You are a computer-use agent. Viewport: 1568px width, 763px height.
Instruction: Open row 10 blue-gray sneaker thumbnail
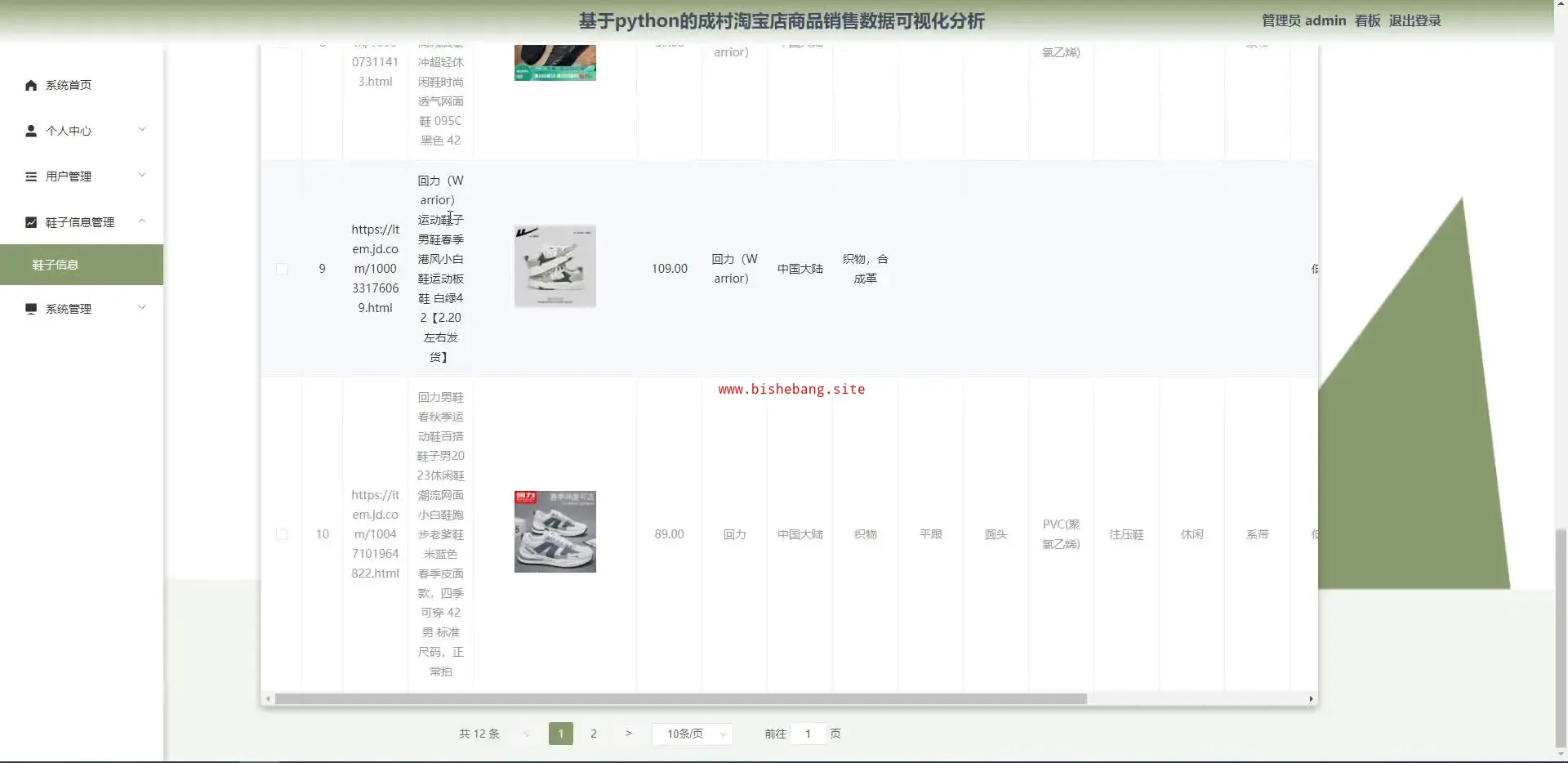coord(555,532)
